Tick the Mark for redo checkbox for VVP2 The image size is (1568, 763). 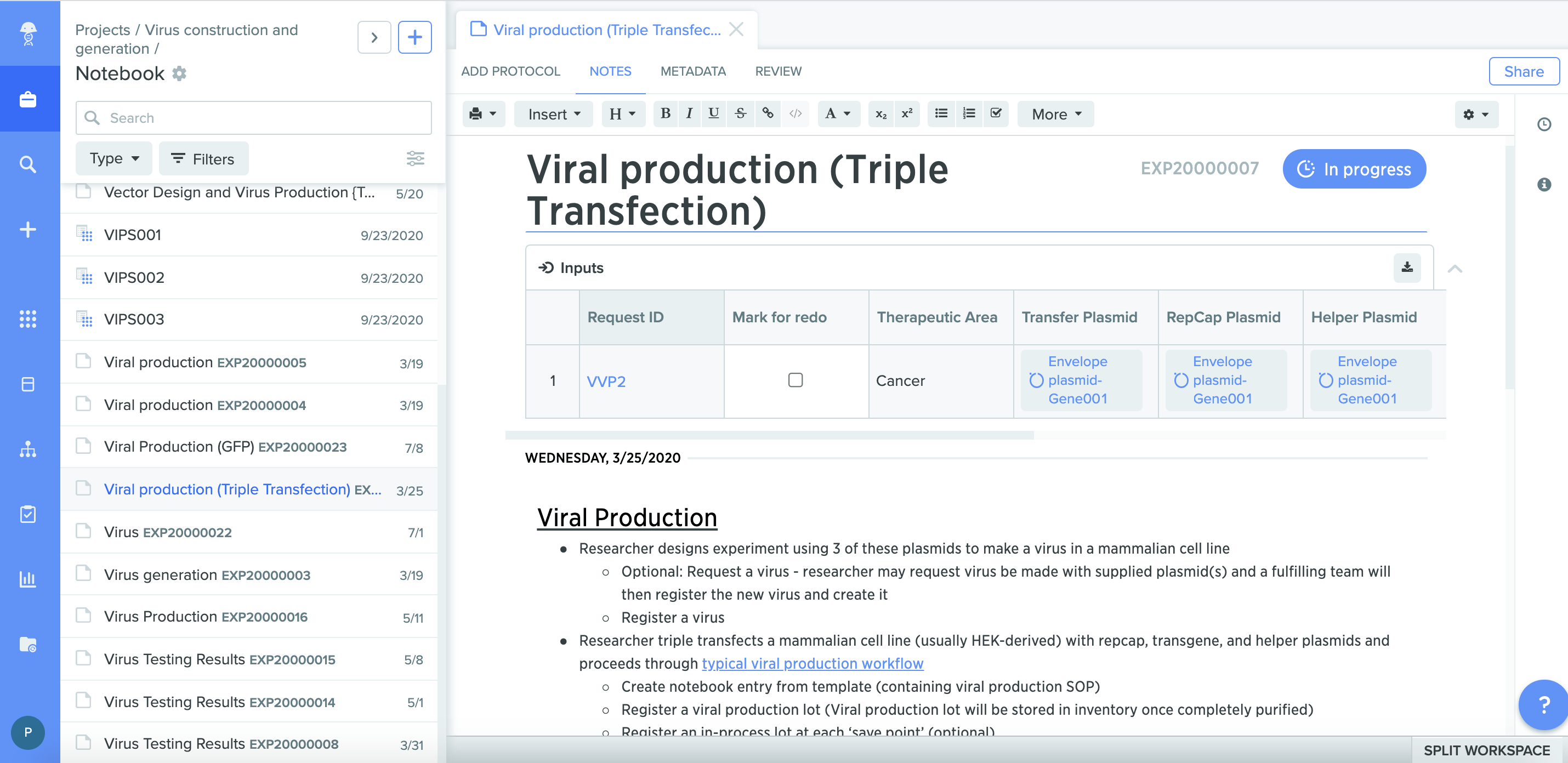[795, 380]
